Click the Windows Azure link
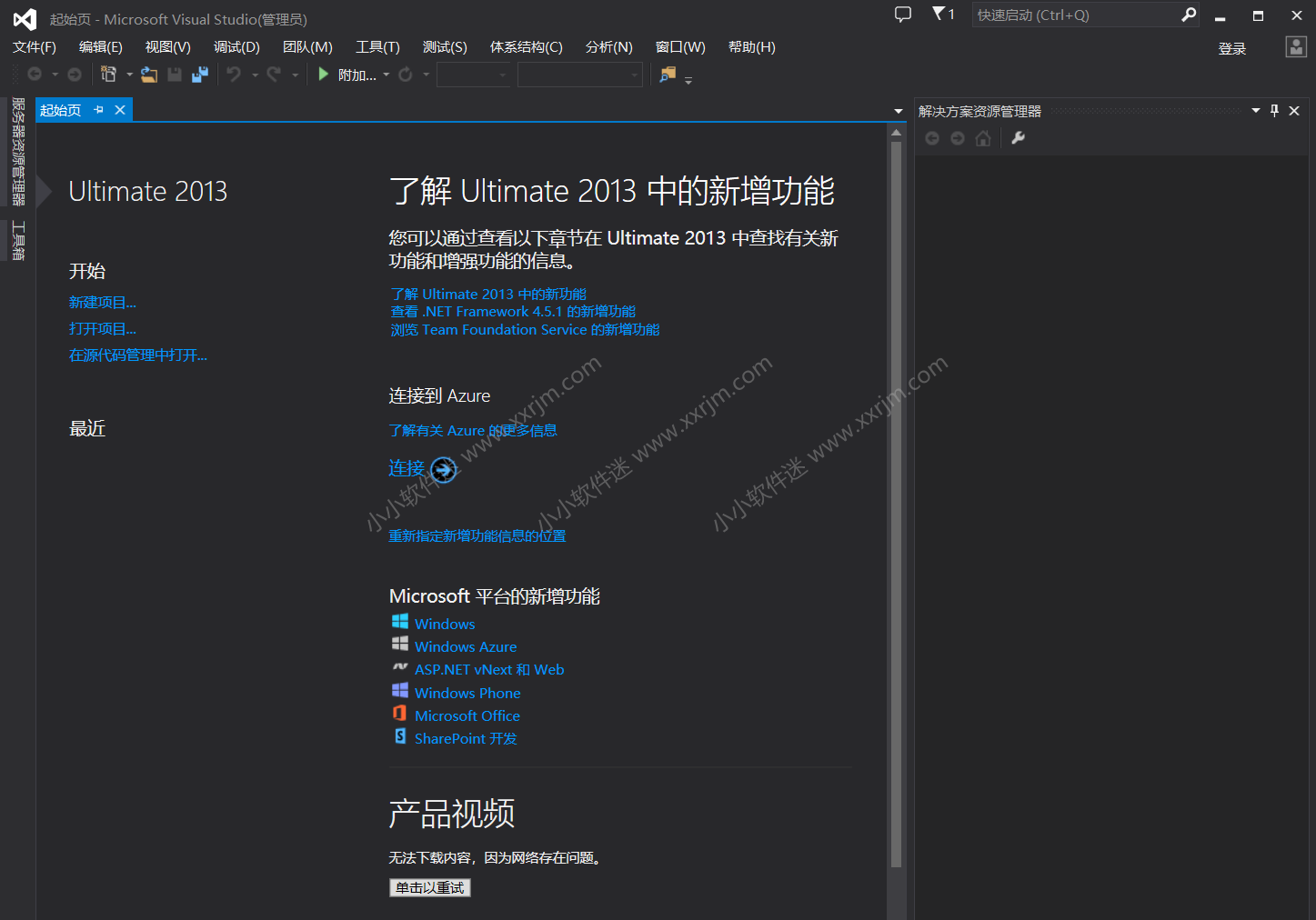Image resolution: width=1316 pixels, height=920 pixels. 466,647
